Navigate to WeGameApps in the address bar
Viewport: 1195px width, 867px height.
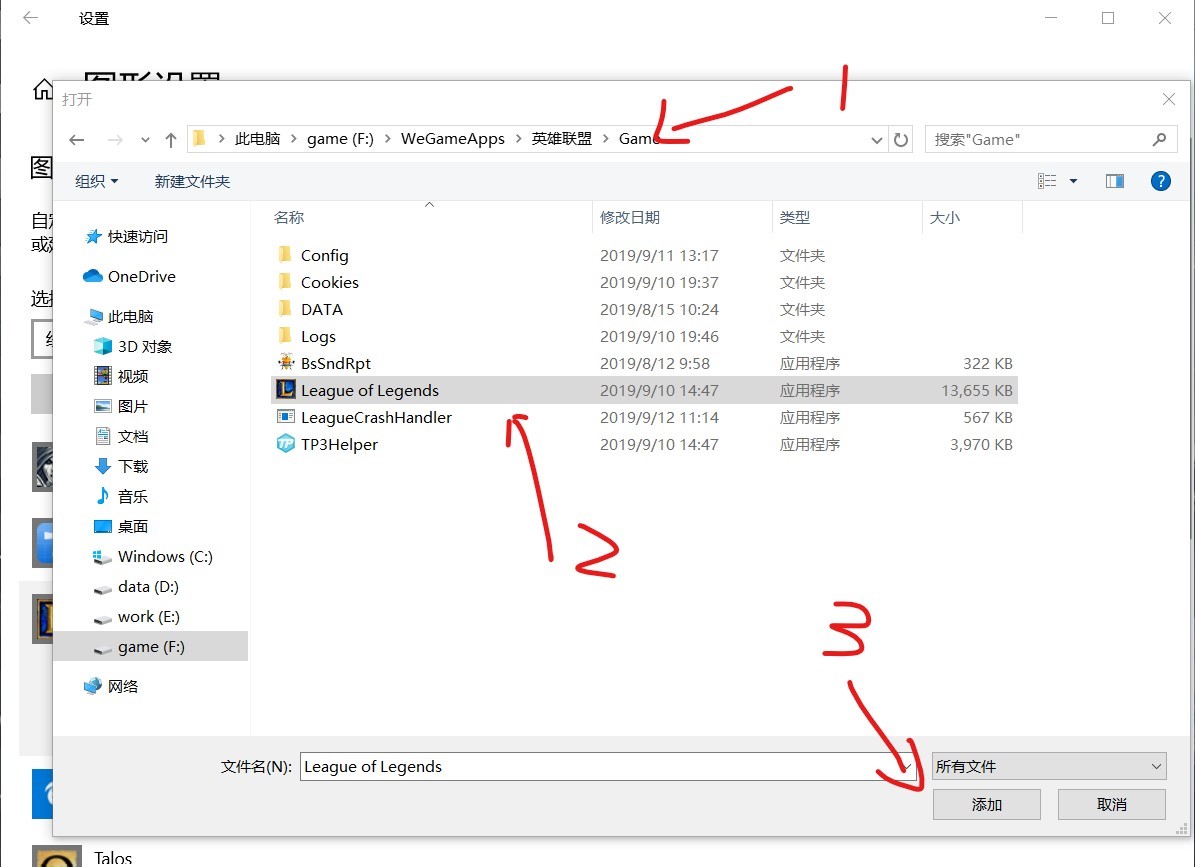pyautogui.click(x=453, y=139)
